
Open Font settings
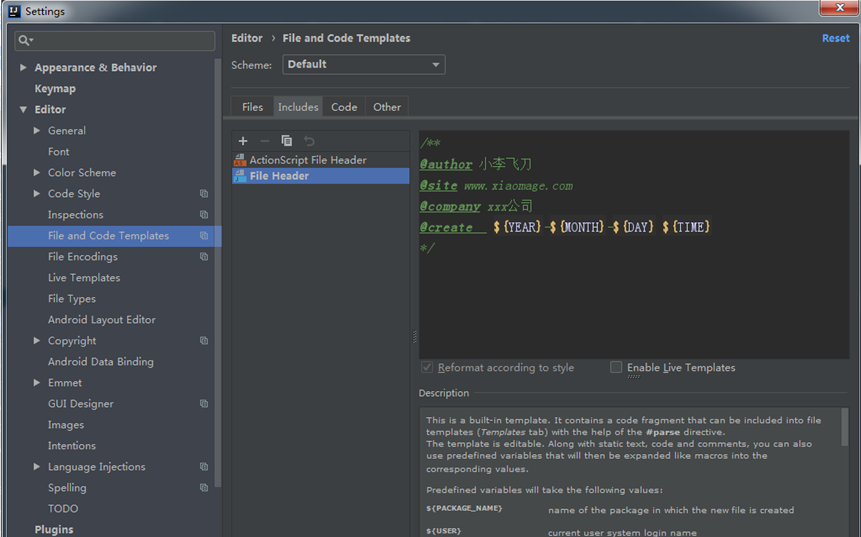coord(59,152)
